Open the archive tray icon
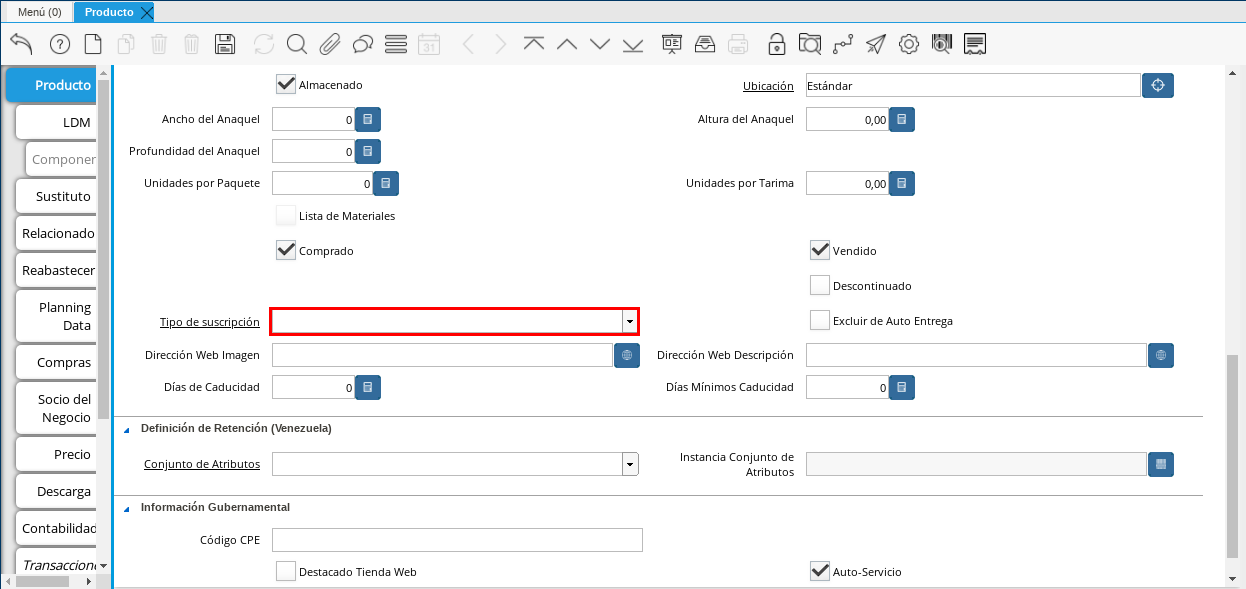The height and width of the screenshot is (589, 1246). tap(704, 44)
